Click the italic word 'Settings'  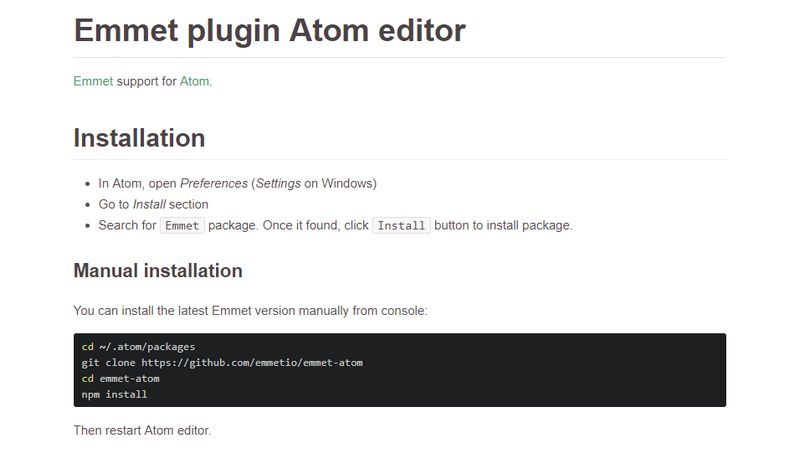pos(278,183)
